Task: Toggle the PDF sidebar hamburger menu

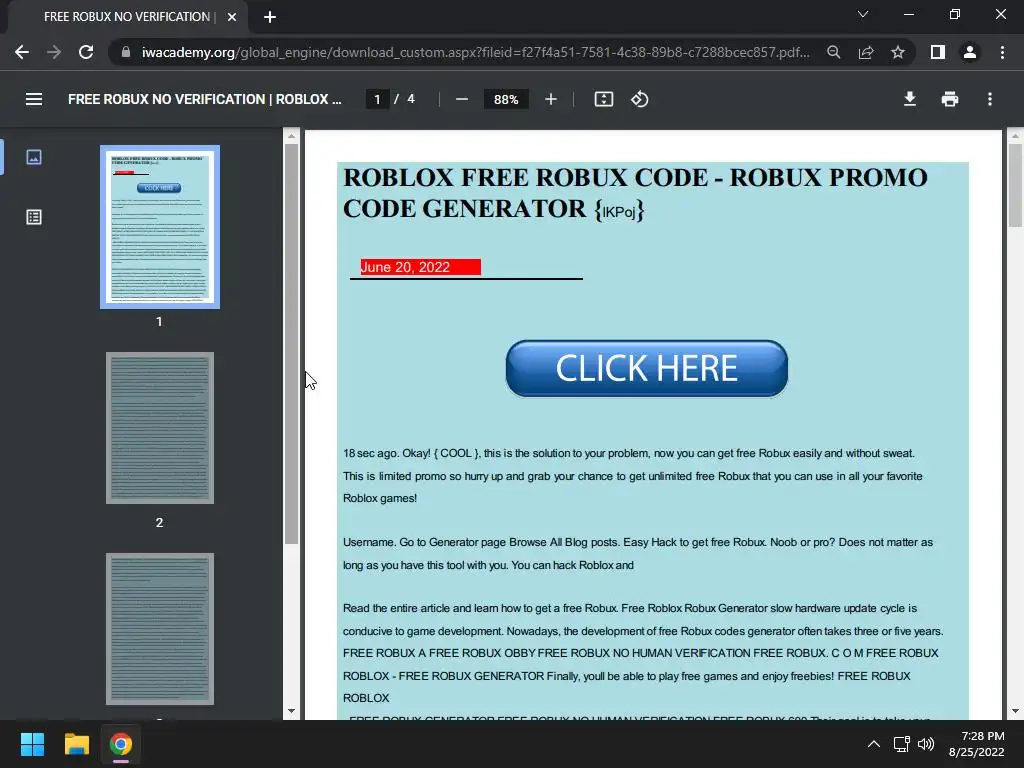Action: pos(34,99)
